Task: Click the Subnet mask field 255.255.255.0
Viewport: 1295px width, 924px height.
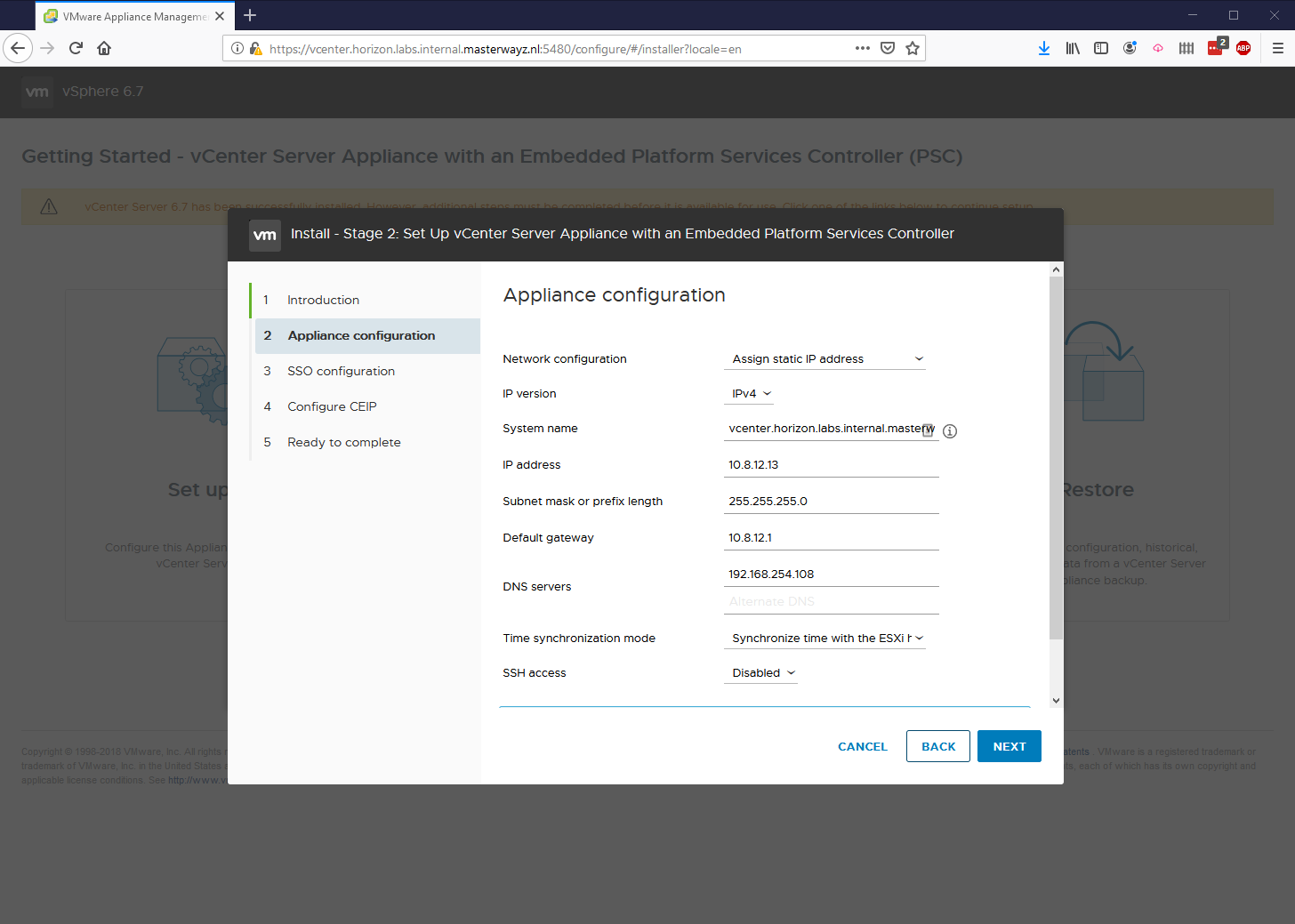Action: coord(832,501)
